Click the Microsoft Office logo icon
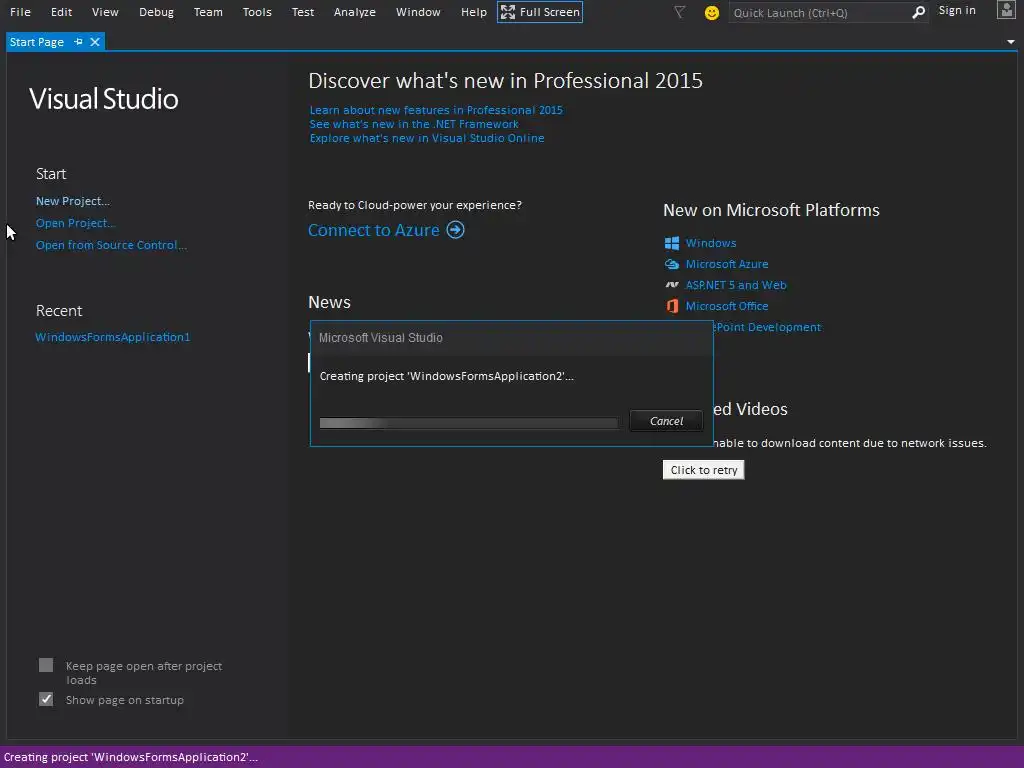 [672, 306]
